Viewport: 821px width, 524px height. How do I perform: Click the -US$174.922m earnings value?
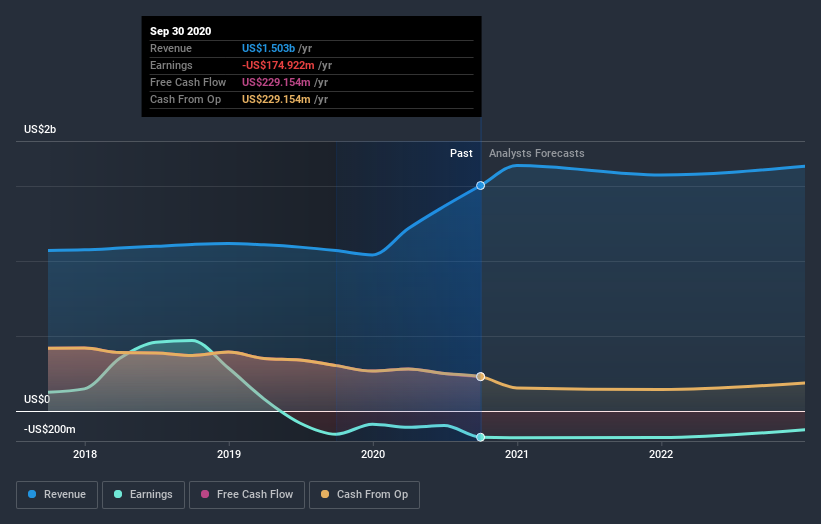(278, 65)
